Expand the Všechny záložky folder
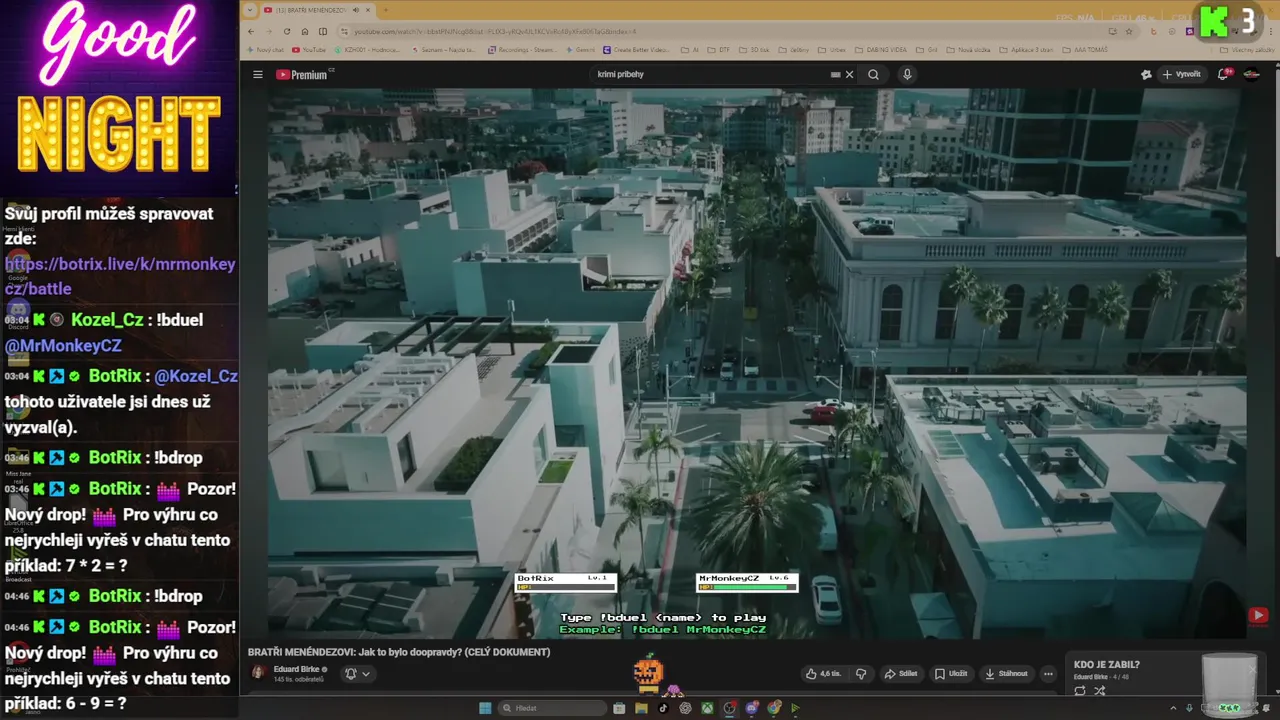The width and height of the screenshot is (1280, 720). point(1248,49)
